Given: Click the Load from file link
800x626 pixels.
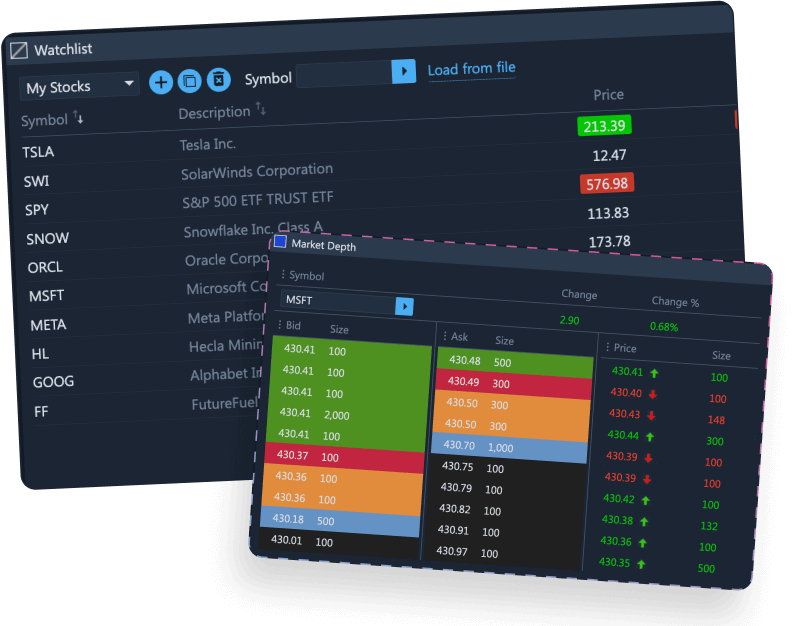Looking at the screenshot, I should (x=471, y=68).
